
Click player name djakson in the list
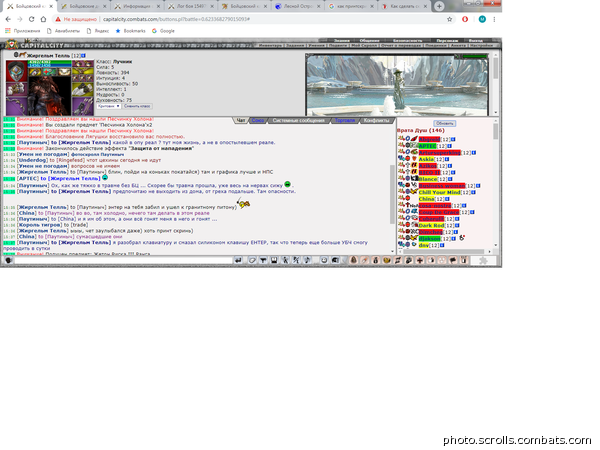[429, 238]
